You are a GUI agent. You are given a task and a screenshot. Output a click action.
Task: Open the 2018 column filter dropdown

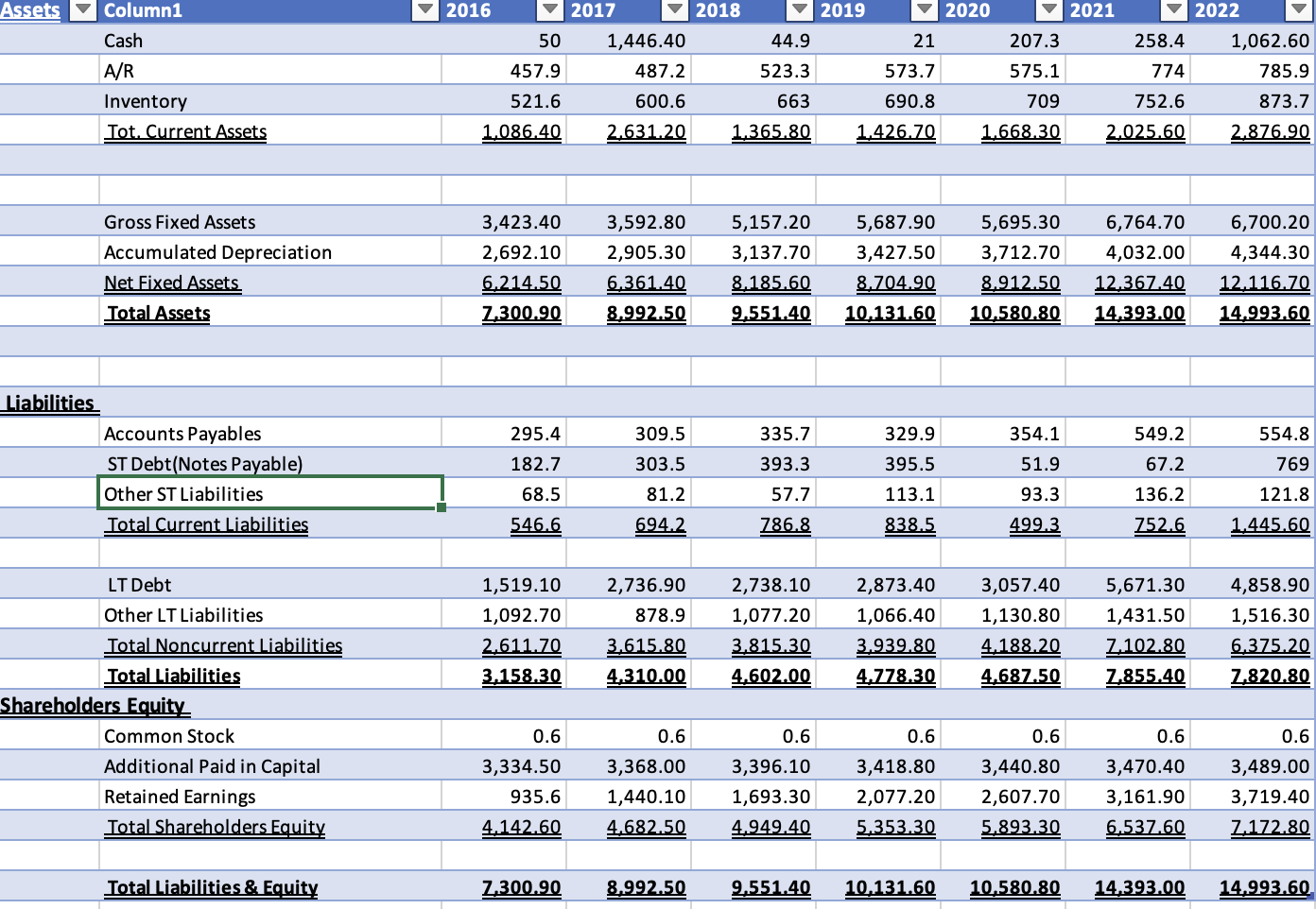point(800,10)
